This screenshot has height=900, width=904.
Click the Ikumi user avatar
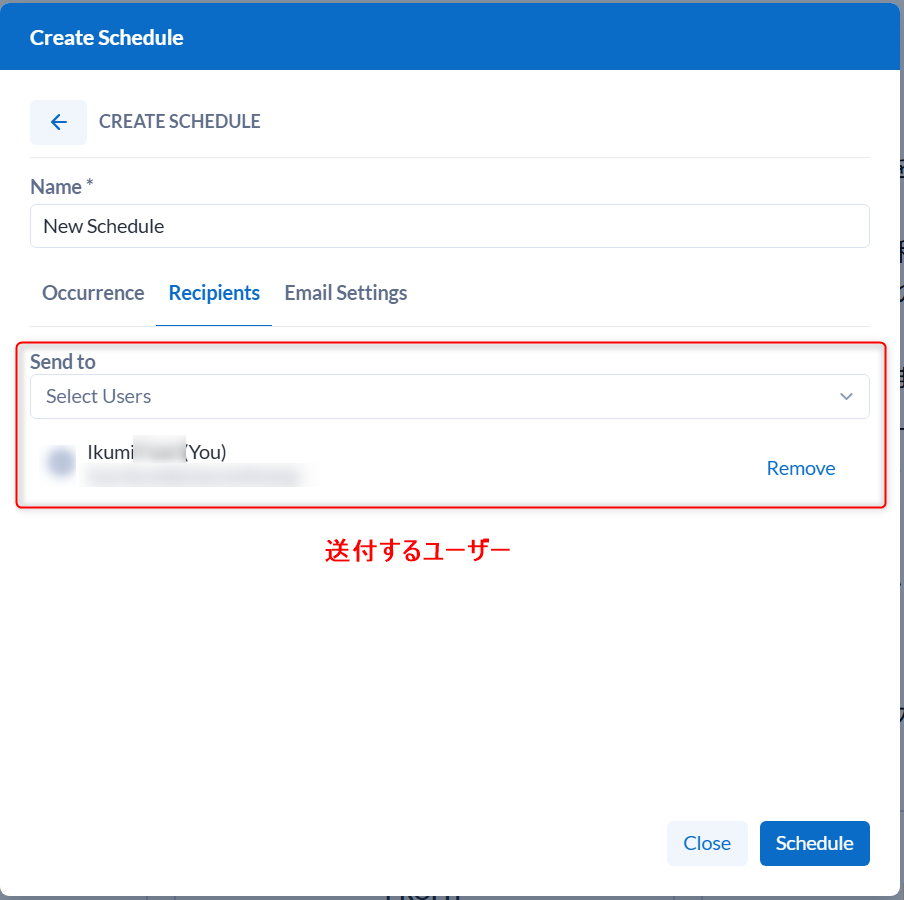point(61,462)
